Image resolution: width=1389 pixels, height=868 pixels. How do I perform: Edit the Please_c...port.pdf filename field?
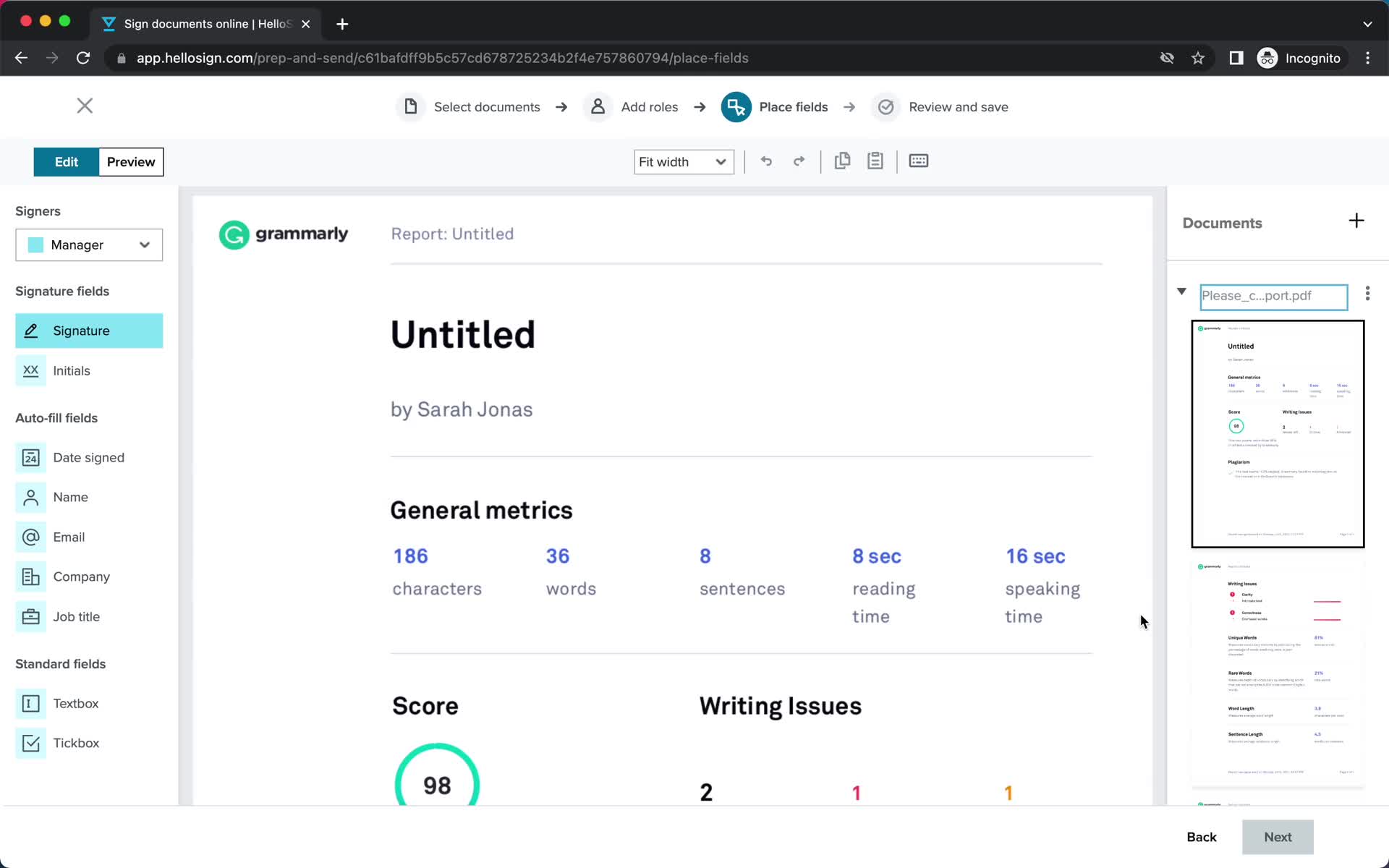(1273, 297)
